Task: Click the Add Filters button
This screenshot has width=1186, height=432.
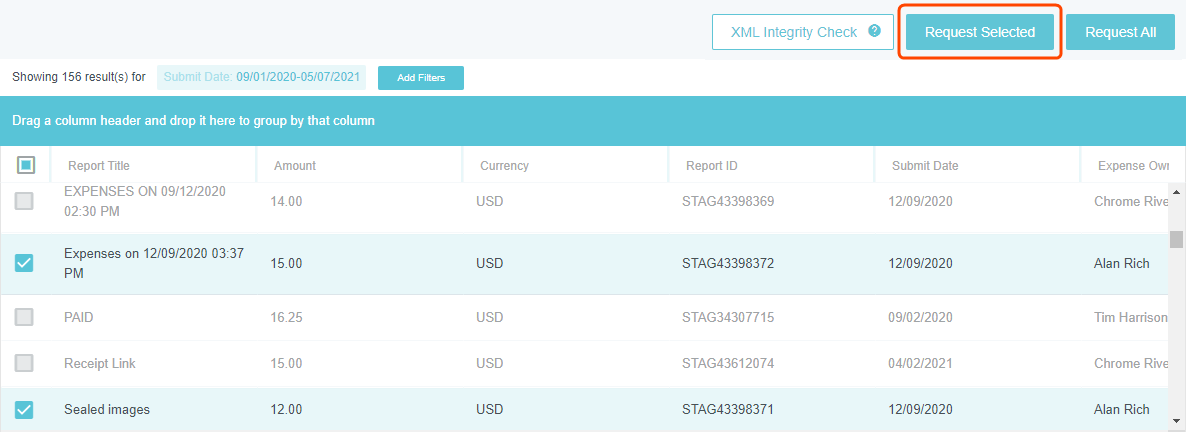Action: (x=420, y=77)
